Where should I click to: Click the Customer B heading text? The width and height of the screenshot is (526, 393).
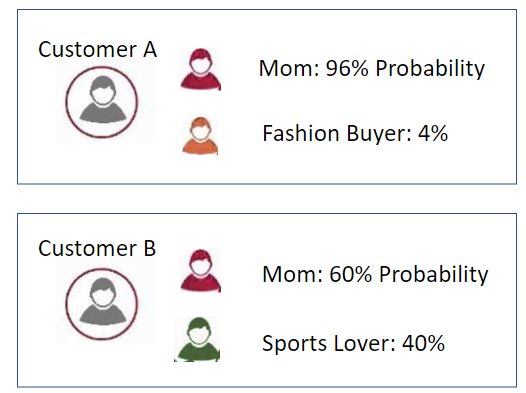tap(97, 248)
